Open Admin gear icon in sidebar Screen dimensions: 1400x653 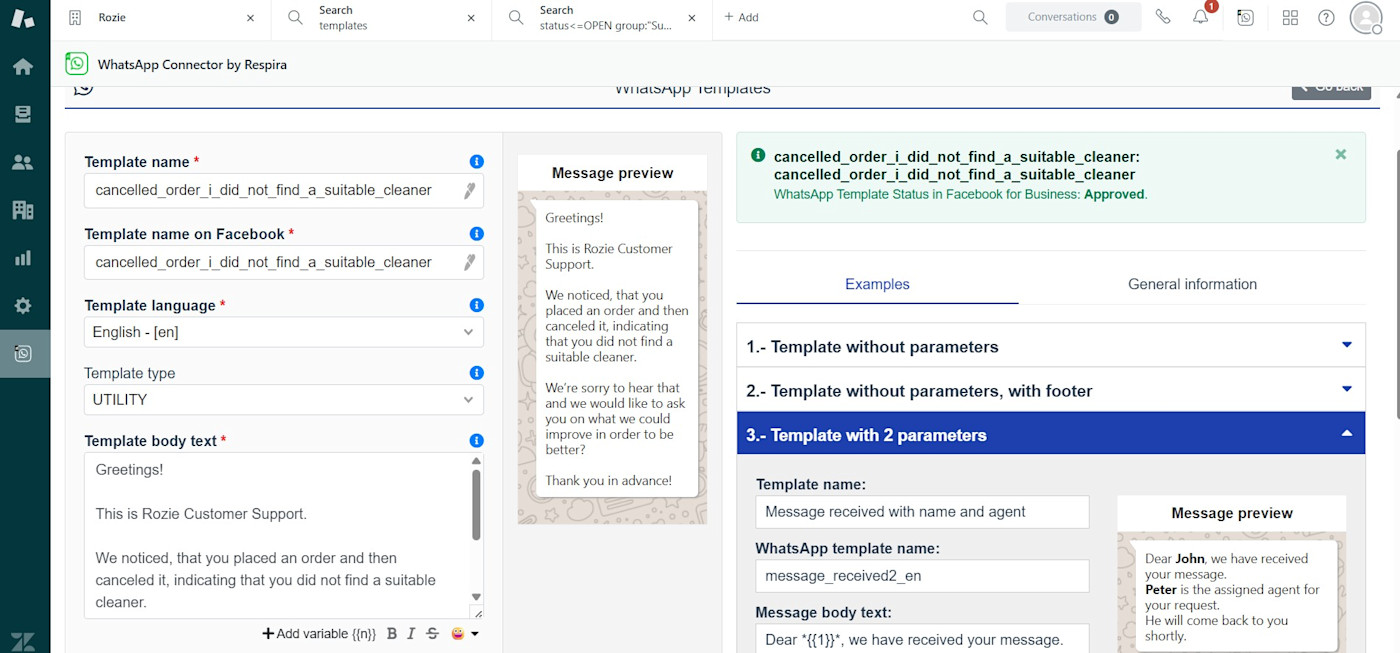[22, 306]
